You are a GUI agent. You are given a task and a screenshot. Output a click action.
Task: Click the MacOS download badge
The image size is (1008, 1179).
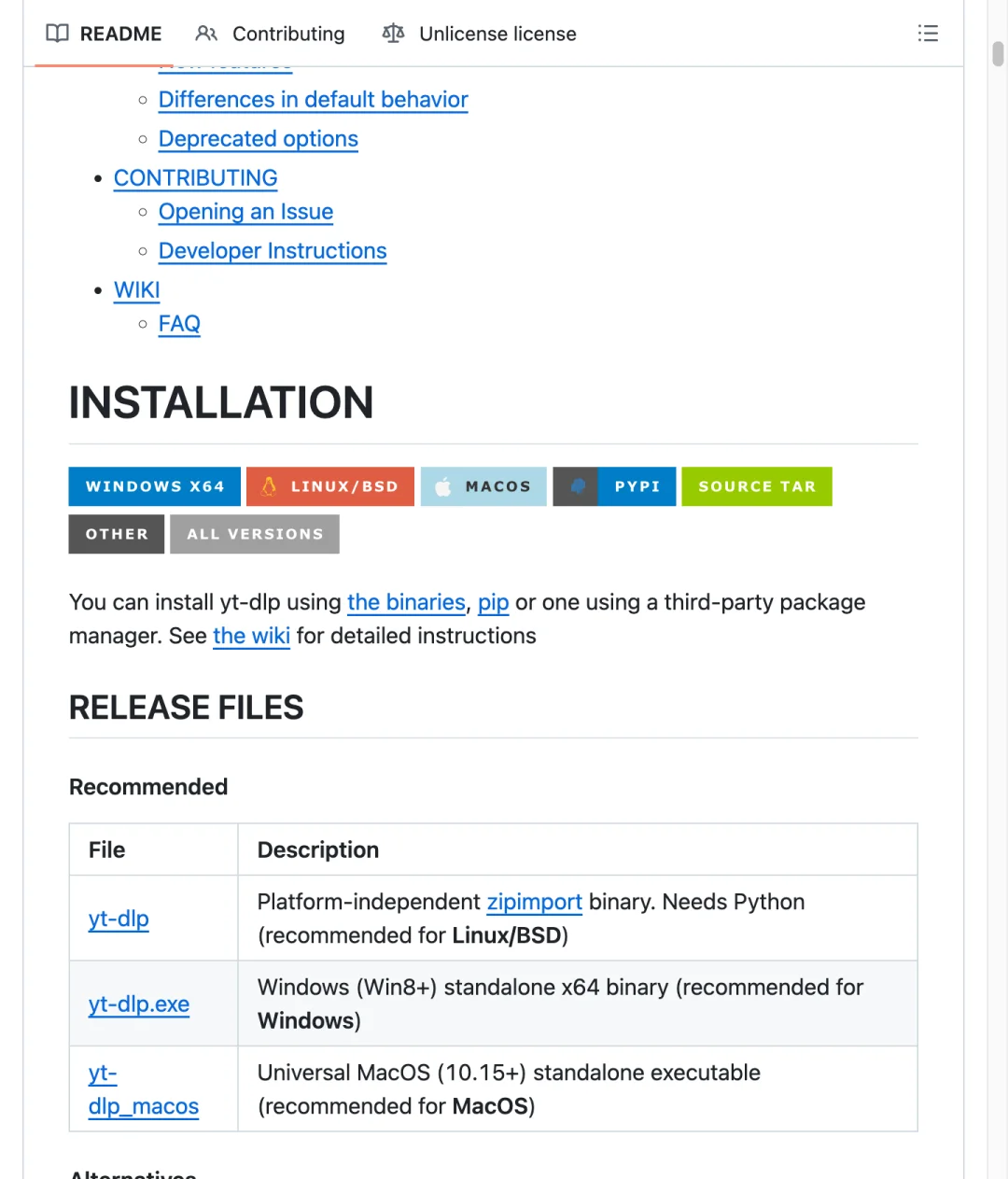tap(483, 486)
